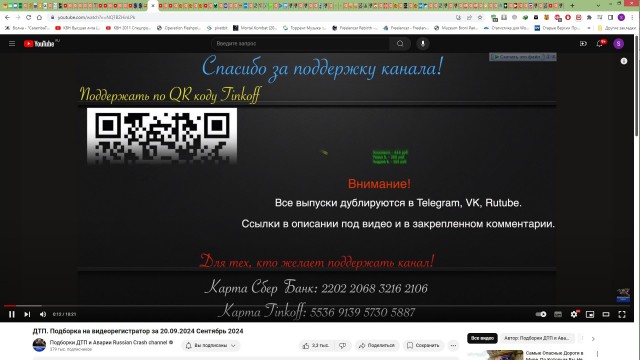Image resolution: width=640 pixels, height=360 pixels.
Task: Switch to miniplayer mode
Action: coord(590,314)
